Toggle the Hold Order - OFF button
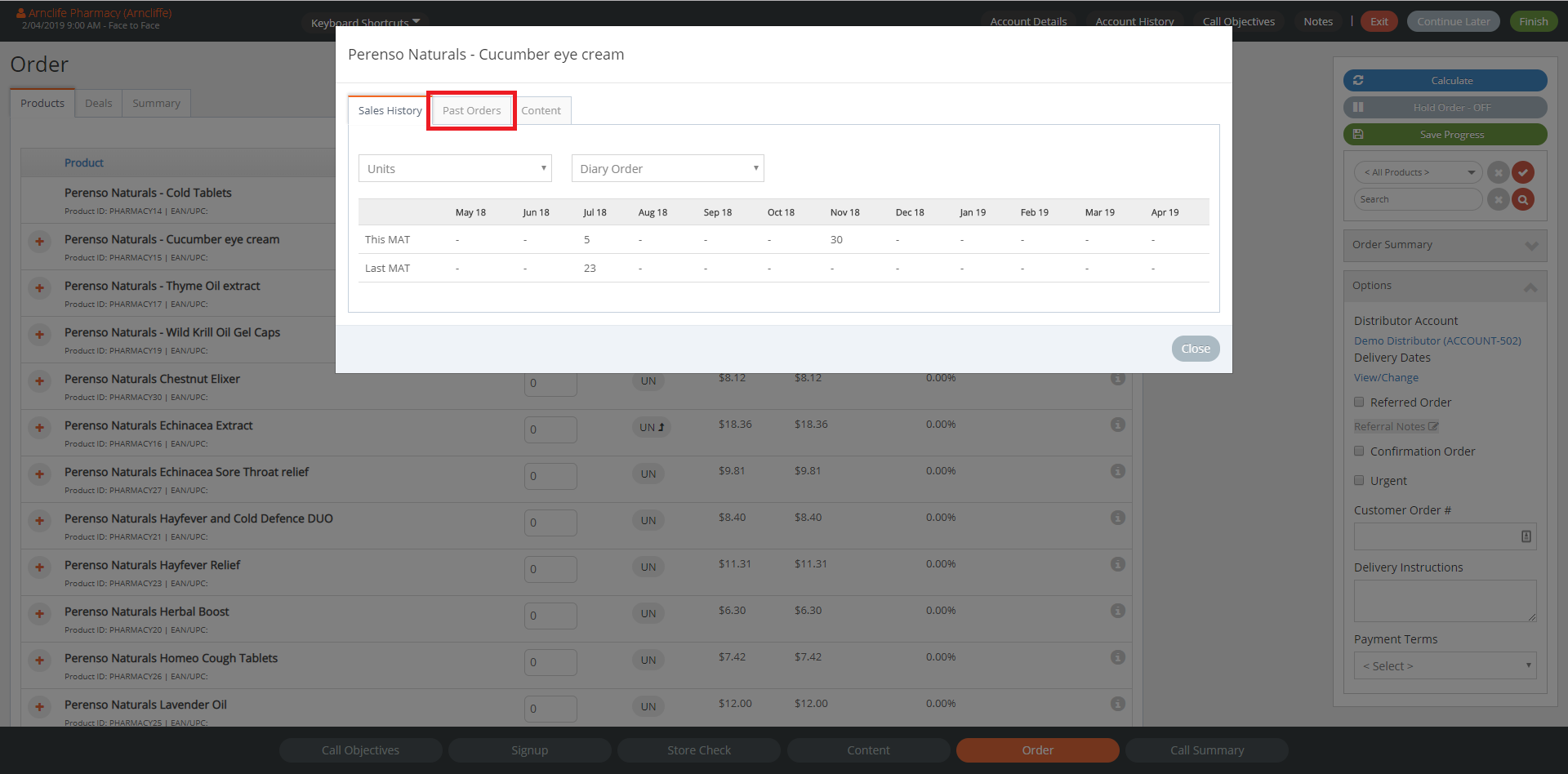Viewport: 1568px width, 774px height. tap(1445, 107)
